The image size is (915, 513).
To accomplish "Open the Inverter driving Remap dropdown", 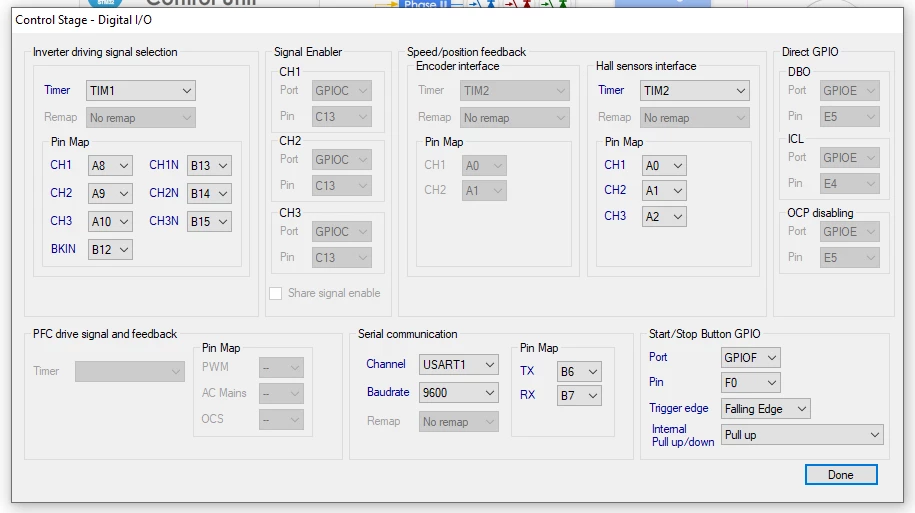I will (141, 118).
